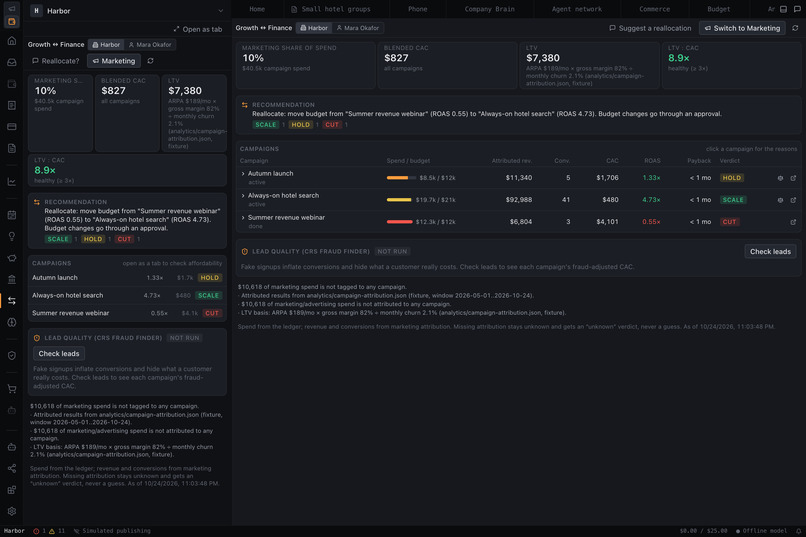Switch to the Home tab

tap(257, 9)
